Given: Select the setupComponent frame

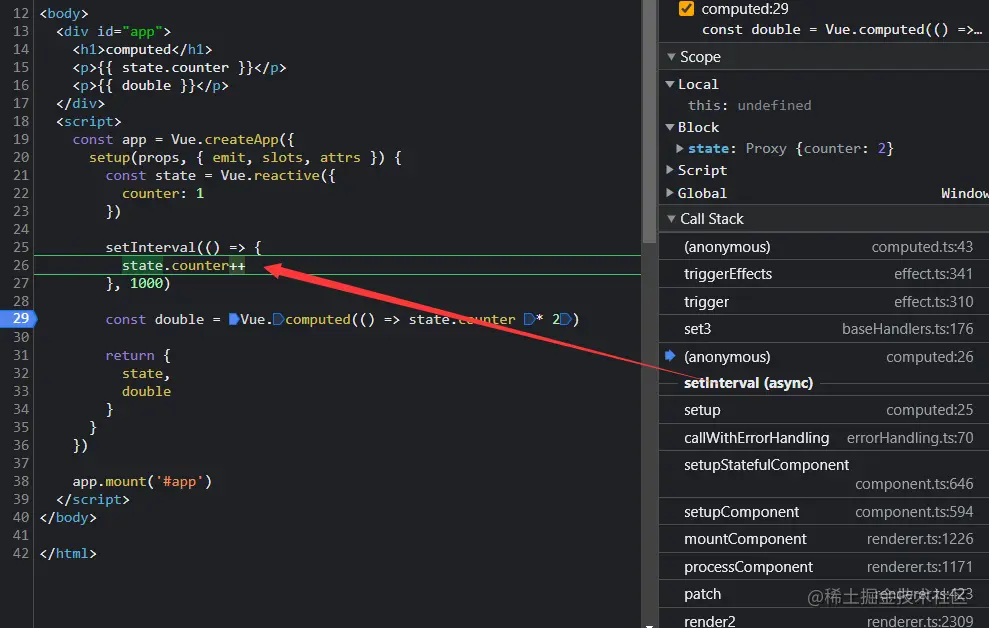Looking at the screenshot, I should tap(824, 511).
